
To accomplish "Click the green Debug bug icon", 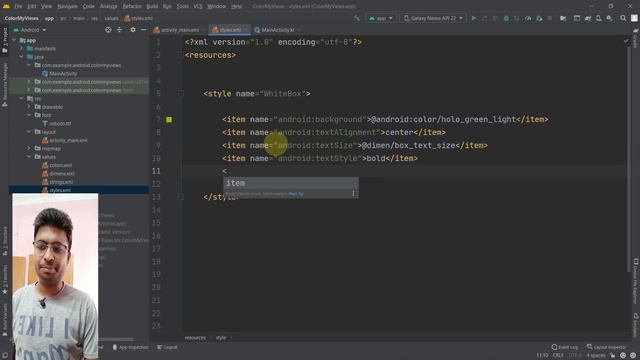I will (506, 18).
